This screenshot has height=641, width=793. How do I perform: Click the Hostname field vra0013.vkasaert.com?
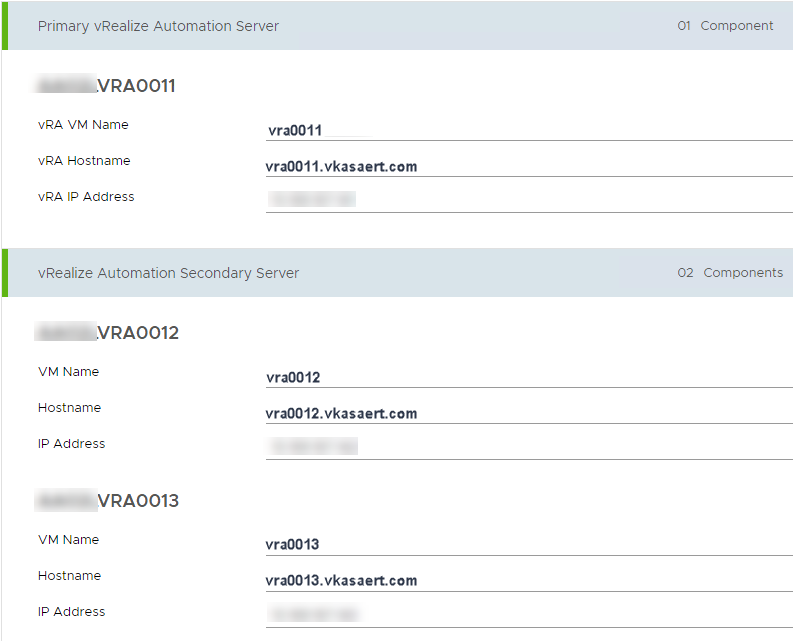click(x=528, y=581)
